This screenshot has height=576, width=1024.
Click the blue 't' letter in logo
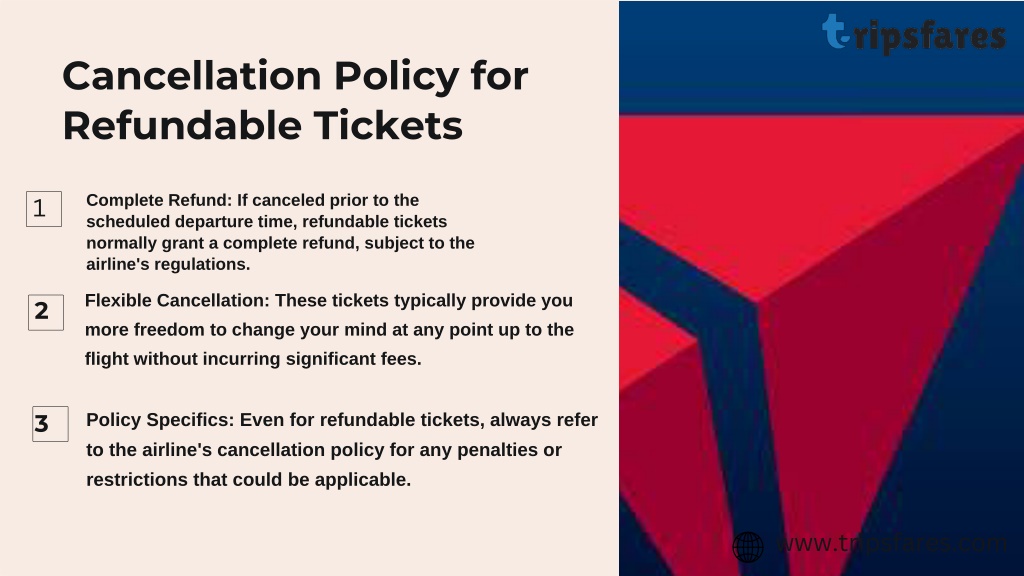click(836, 31)
